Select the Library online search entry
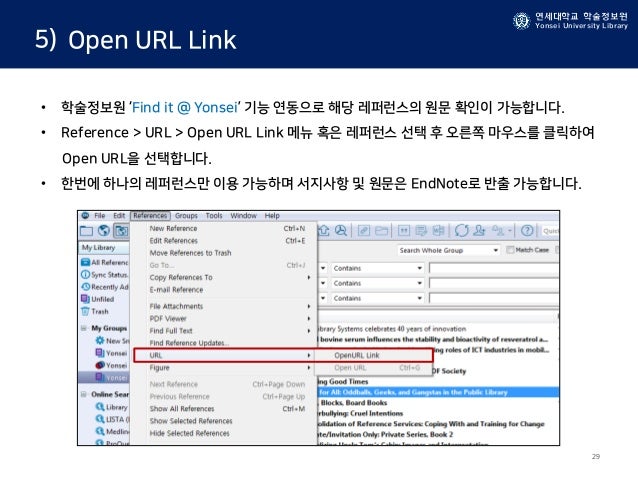Screen dimensions: 638x479 (112, 407)
